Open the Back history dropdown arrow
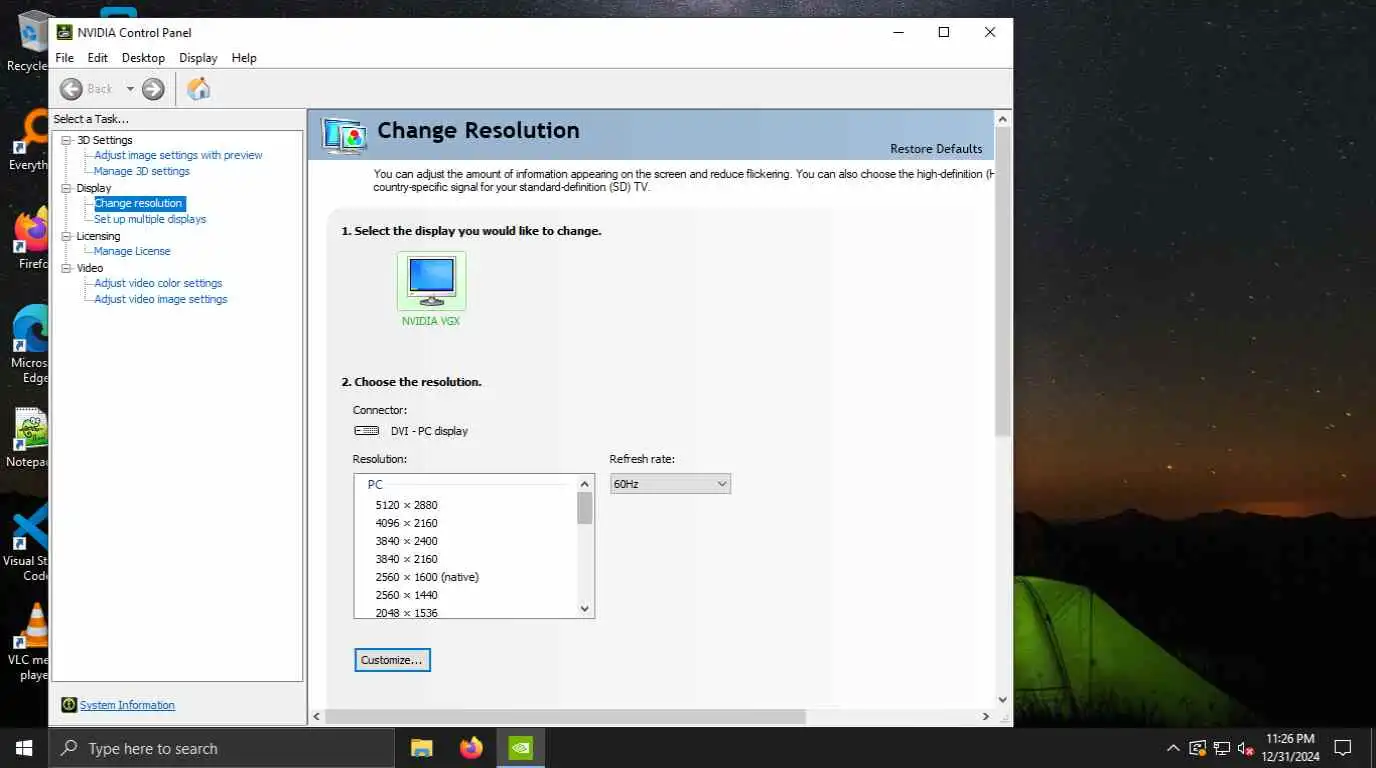The width and height of the screenshot is (1376, 768). [x=130, y=89]
